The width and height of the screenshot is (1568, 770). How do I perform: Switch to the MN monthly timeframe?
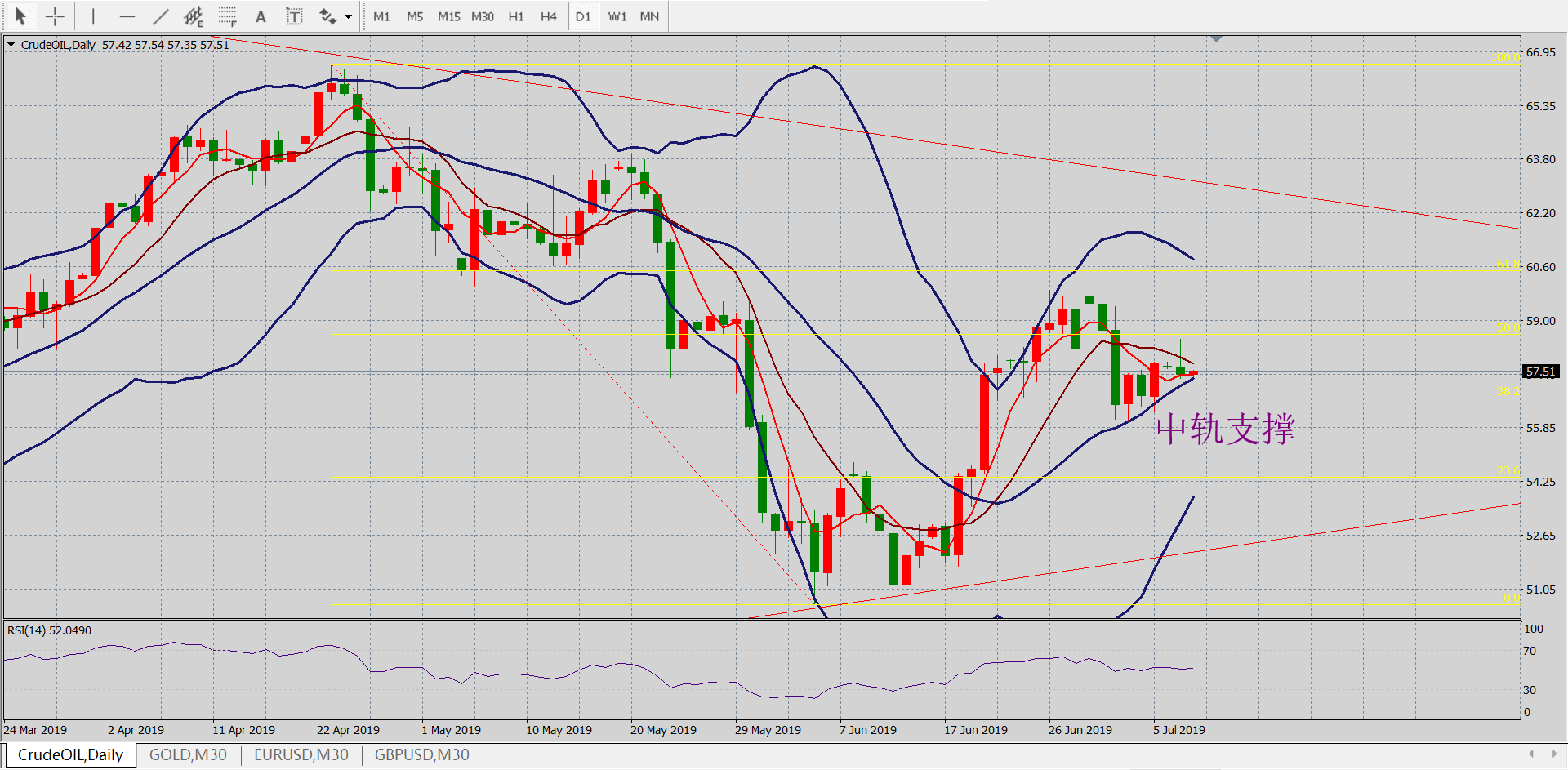click(x=649, y=16)
